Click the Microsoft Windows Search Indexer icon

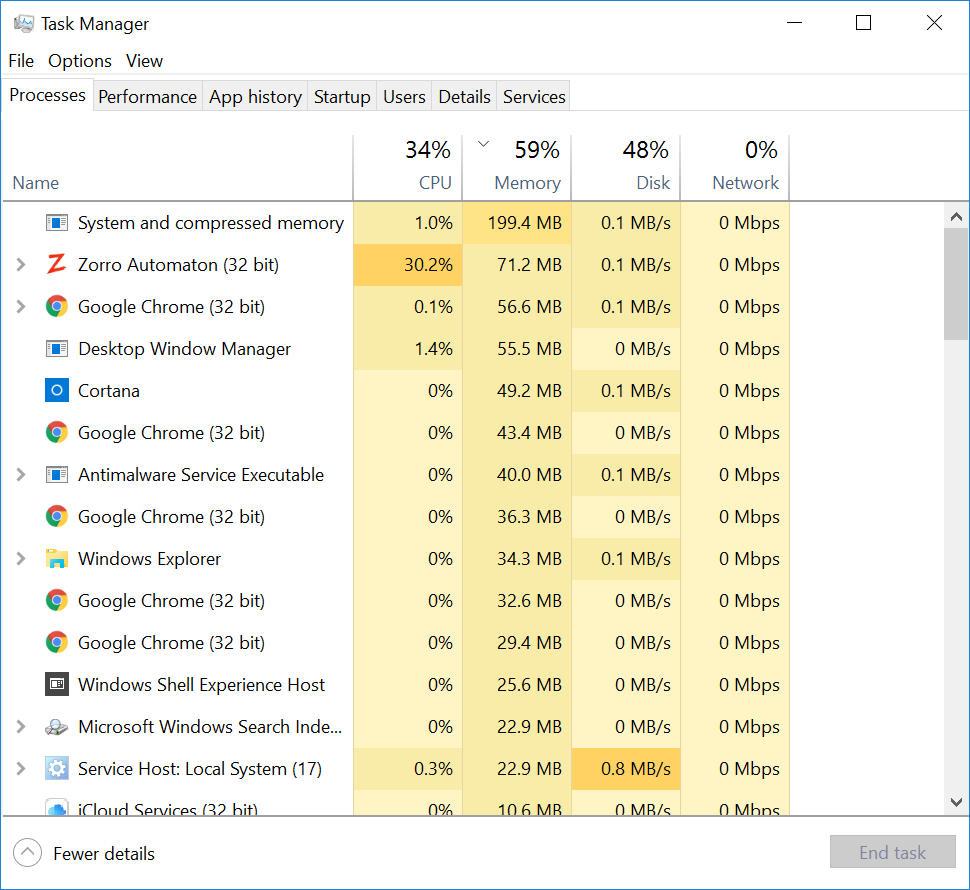pos(57,727)
